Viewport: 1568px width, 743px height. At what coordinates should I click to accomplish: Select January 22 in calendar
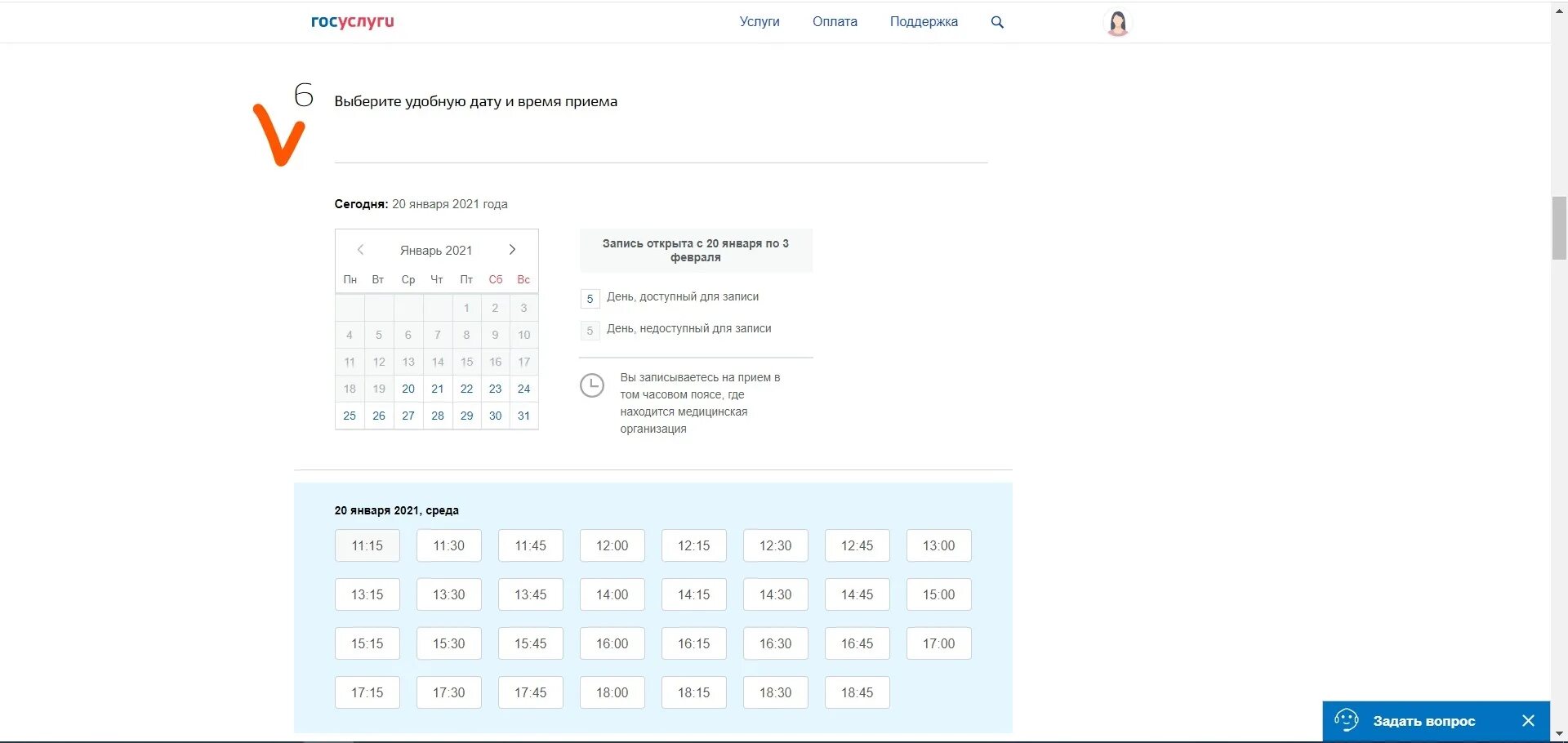coord(466,389)
